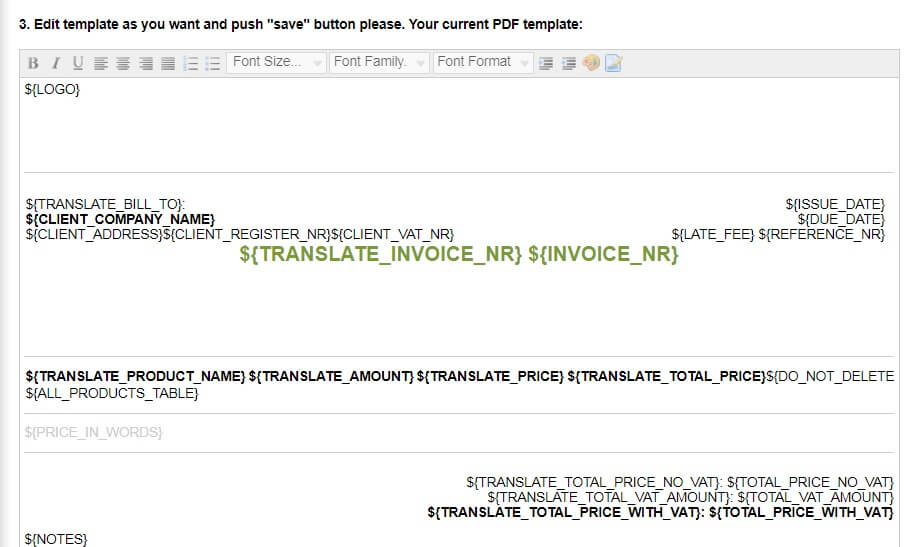Screen dimensions: 920x547
Task: Click ${DUE_DATE} placeholder
Action: [x=841, y=220]
